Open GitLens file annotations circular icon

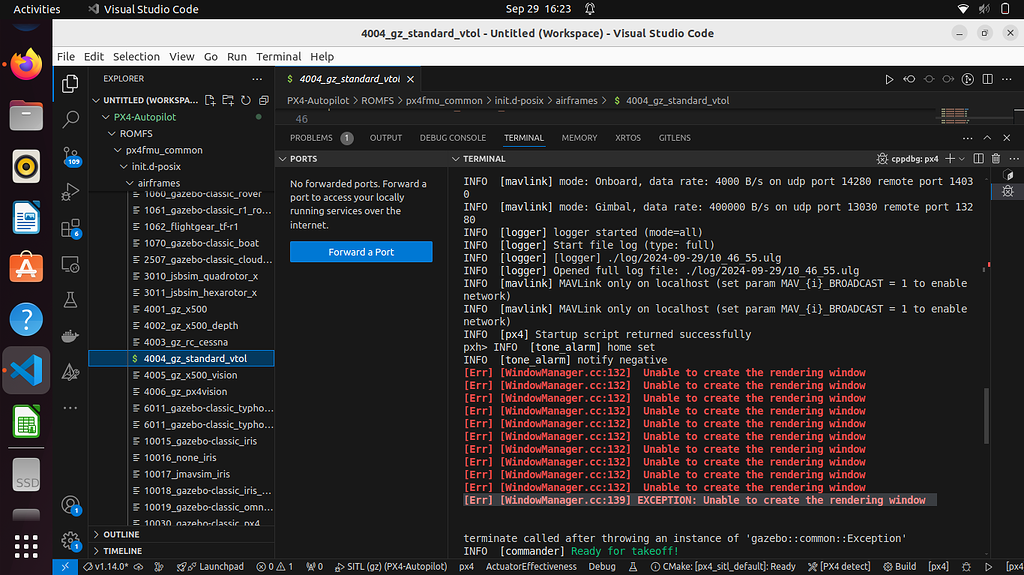[968, 79]
